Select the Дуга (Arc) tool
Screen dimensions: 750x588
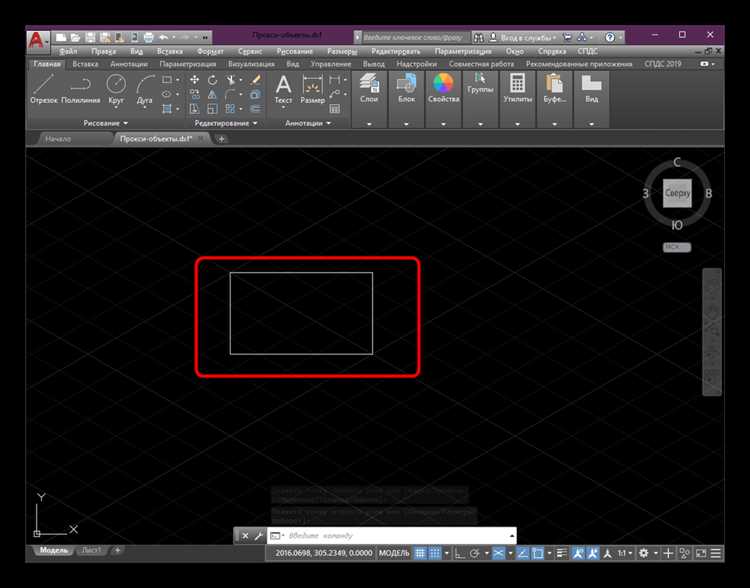pyautogui.click(x=146, y=88)
